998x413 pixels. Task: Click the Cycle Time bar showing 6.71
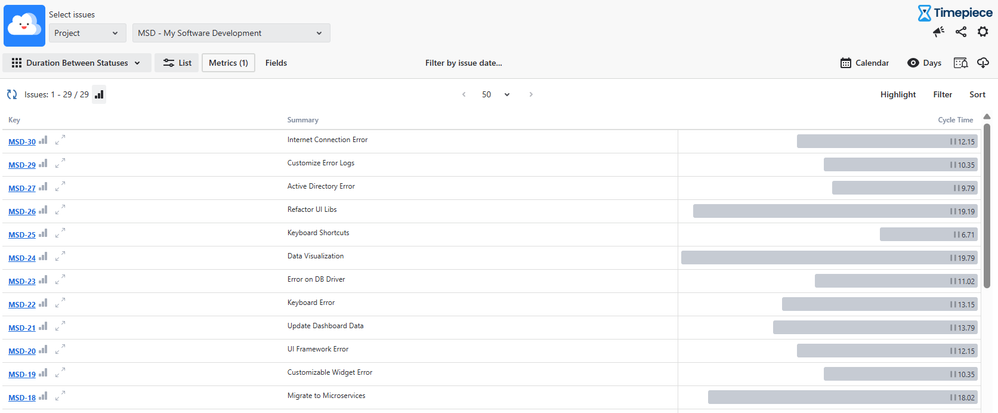[929, 234]
